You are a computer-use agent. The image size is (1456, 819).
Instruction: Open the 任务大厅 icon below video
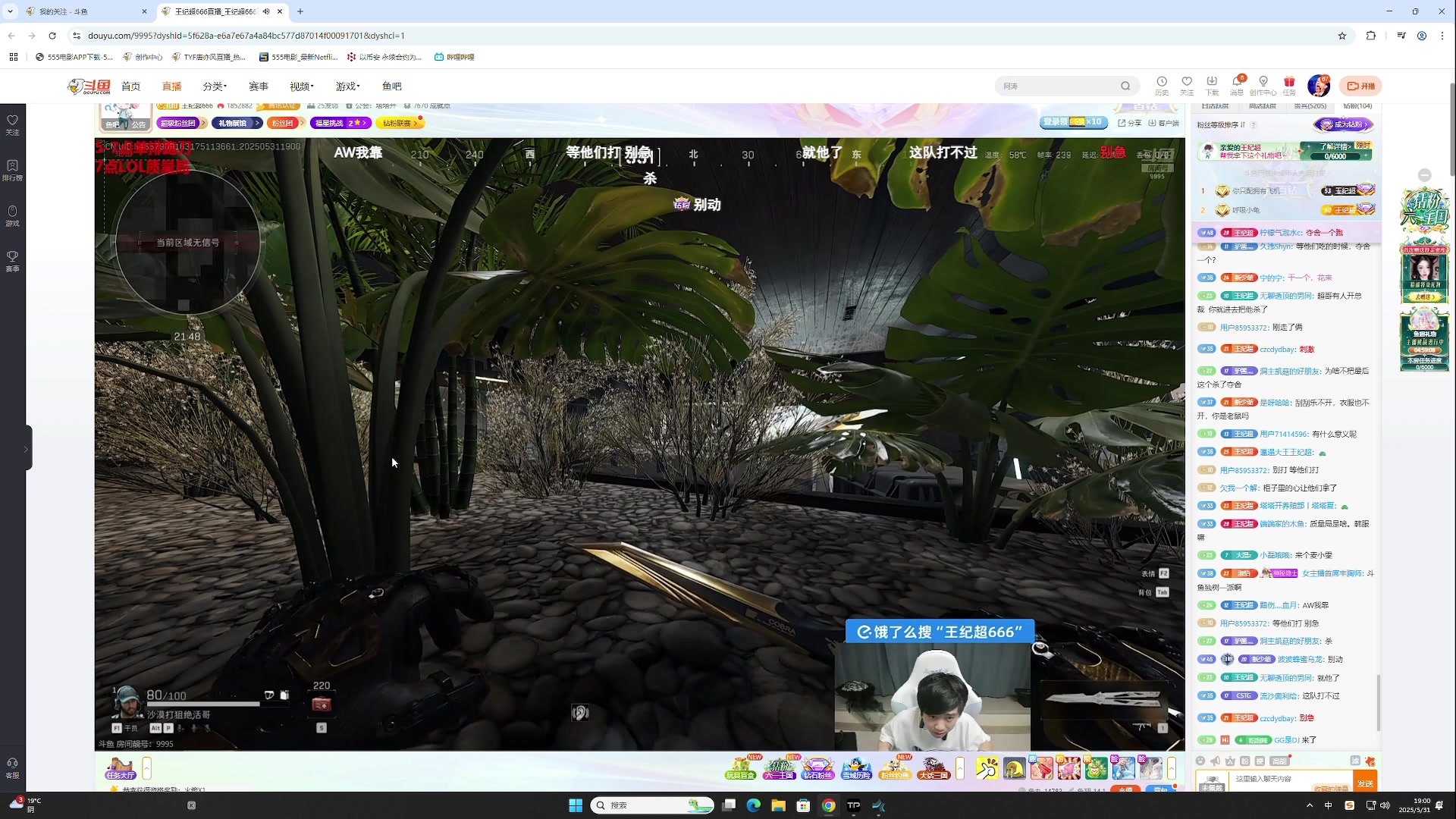(x=120, y=768)
